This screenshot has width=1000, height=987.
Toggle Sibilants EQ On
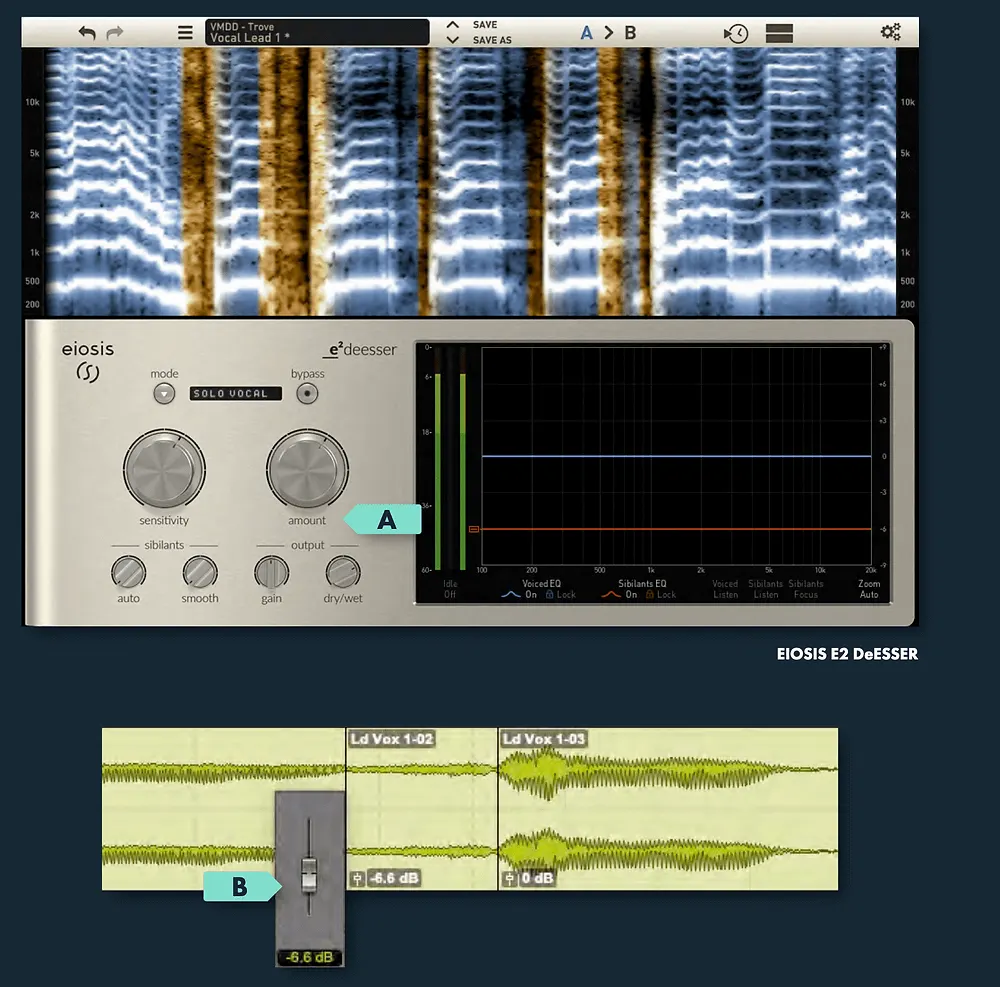631,594
